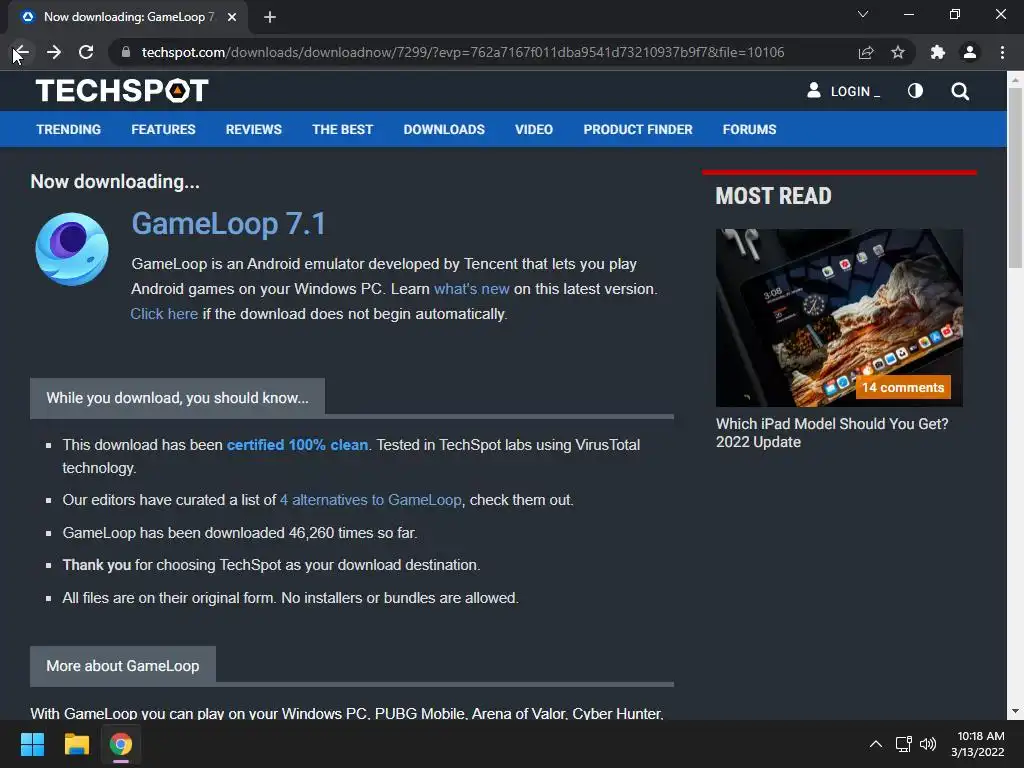The width and height of the screenshot is (1024, 768).
Task: Open the iPad article thumbnail image
Action: click(x=839, y=317)
